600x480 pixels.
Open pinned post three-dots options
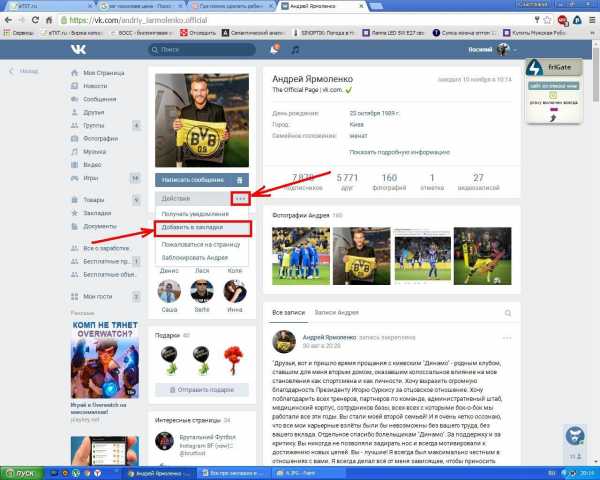pos(507,338)
